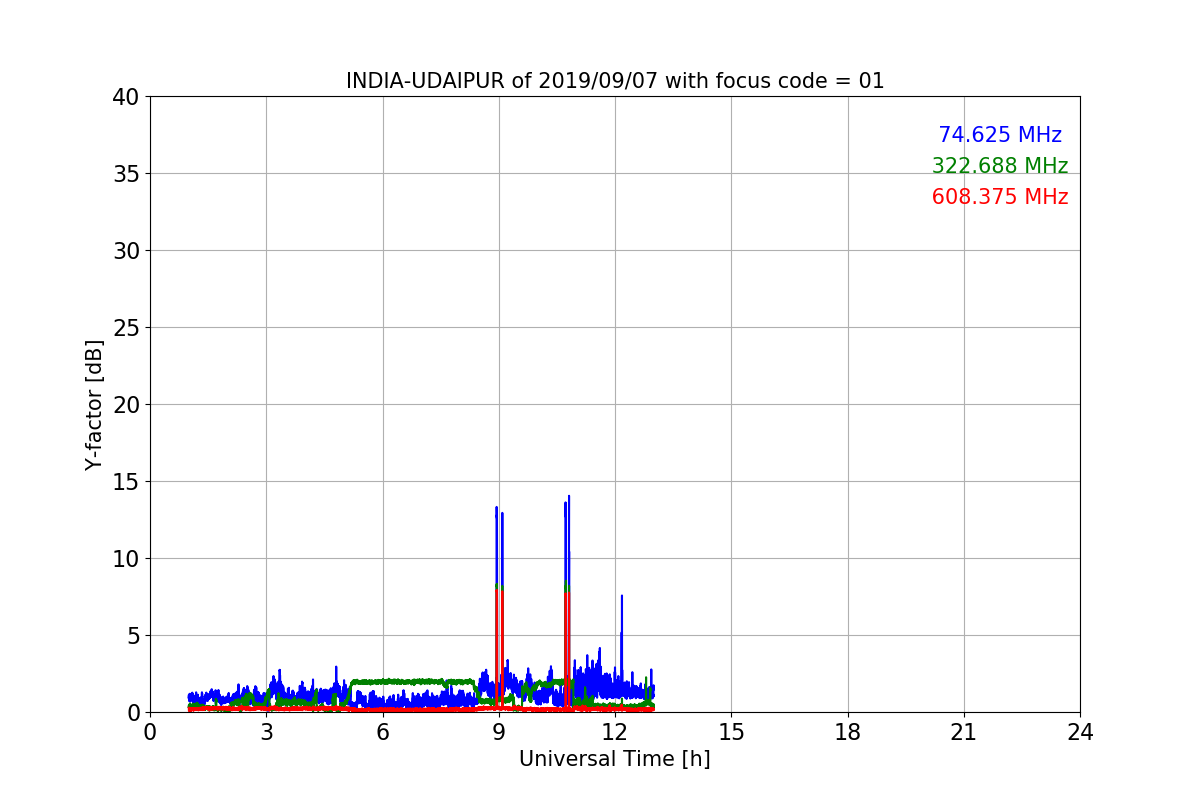Select the red 608.375 MHz legend label
Screen dimensions: 1200x800
(x=1000, y=197)
